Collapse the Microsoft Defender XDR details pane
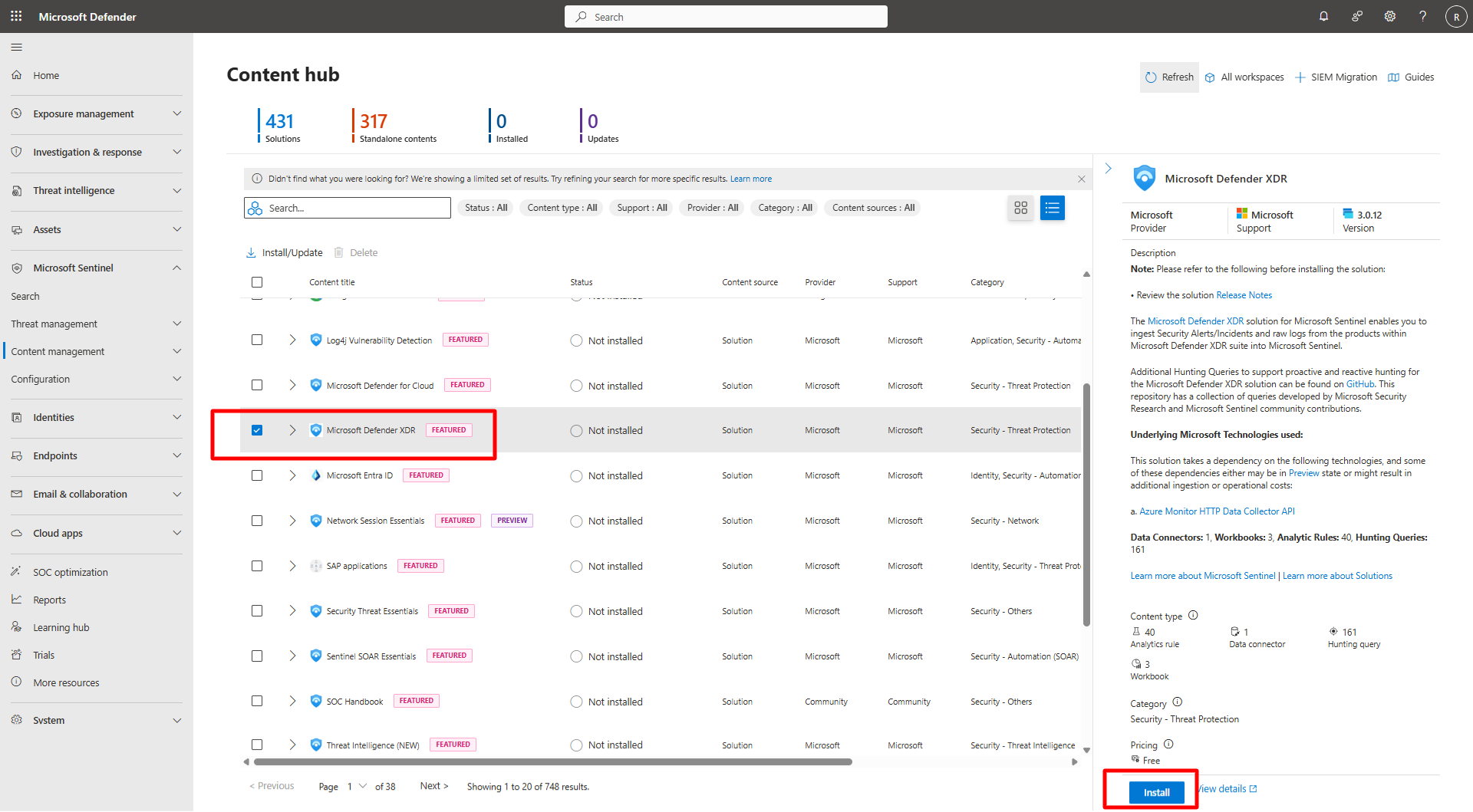The width and height of the screenshot is (1473, 812). (x=1108, y=168)
